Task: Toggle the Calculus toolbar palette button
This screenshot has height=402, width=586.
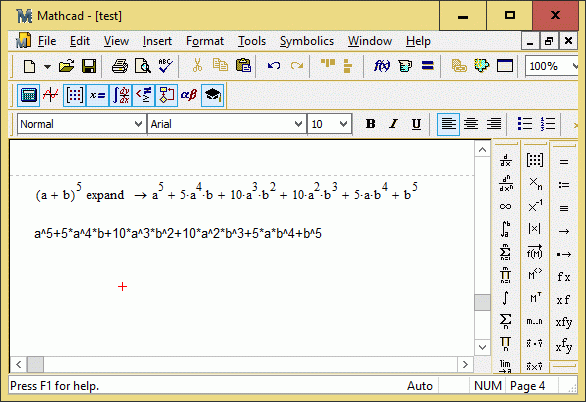Action: pos(120,96)
